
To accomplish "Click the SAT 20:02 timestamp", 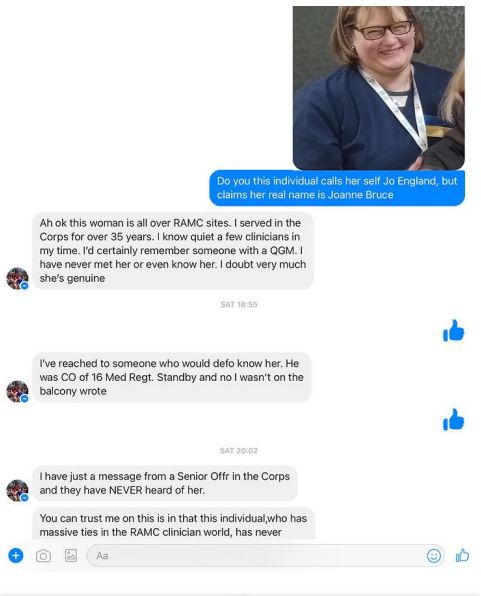I will (239, 450).
